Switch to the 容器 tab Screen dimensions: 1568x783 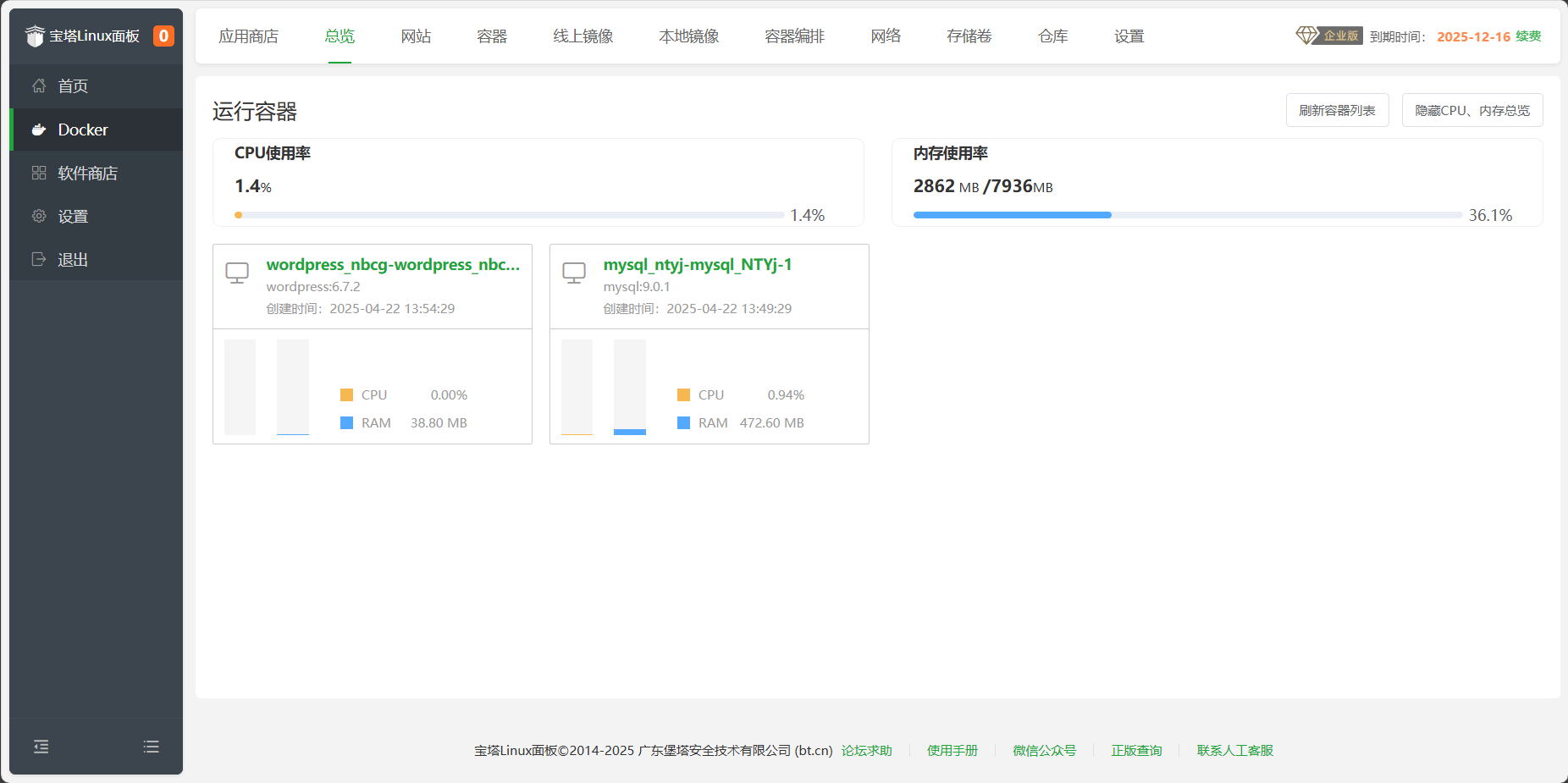[491, 36]
